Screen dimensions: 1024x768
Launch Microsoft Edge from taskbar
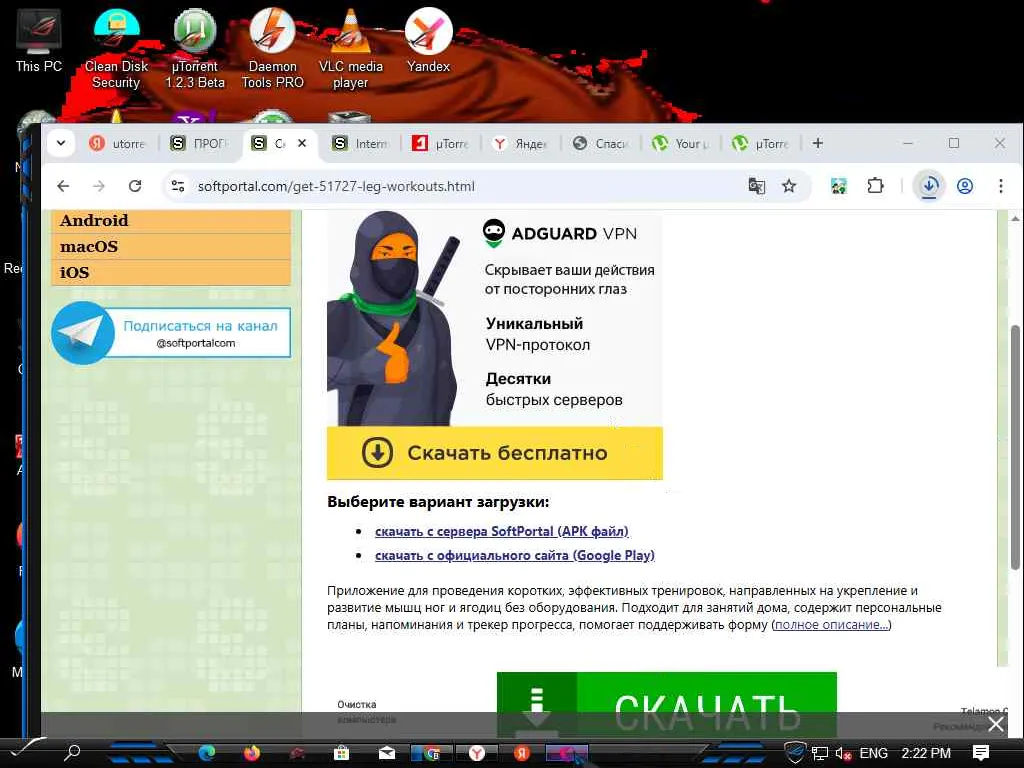click(207, 753)
